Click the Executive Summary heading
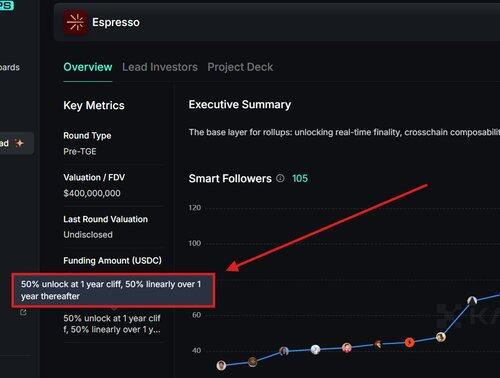The height and width of the screenshot is (378, 500). coord(240,105)
